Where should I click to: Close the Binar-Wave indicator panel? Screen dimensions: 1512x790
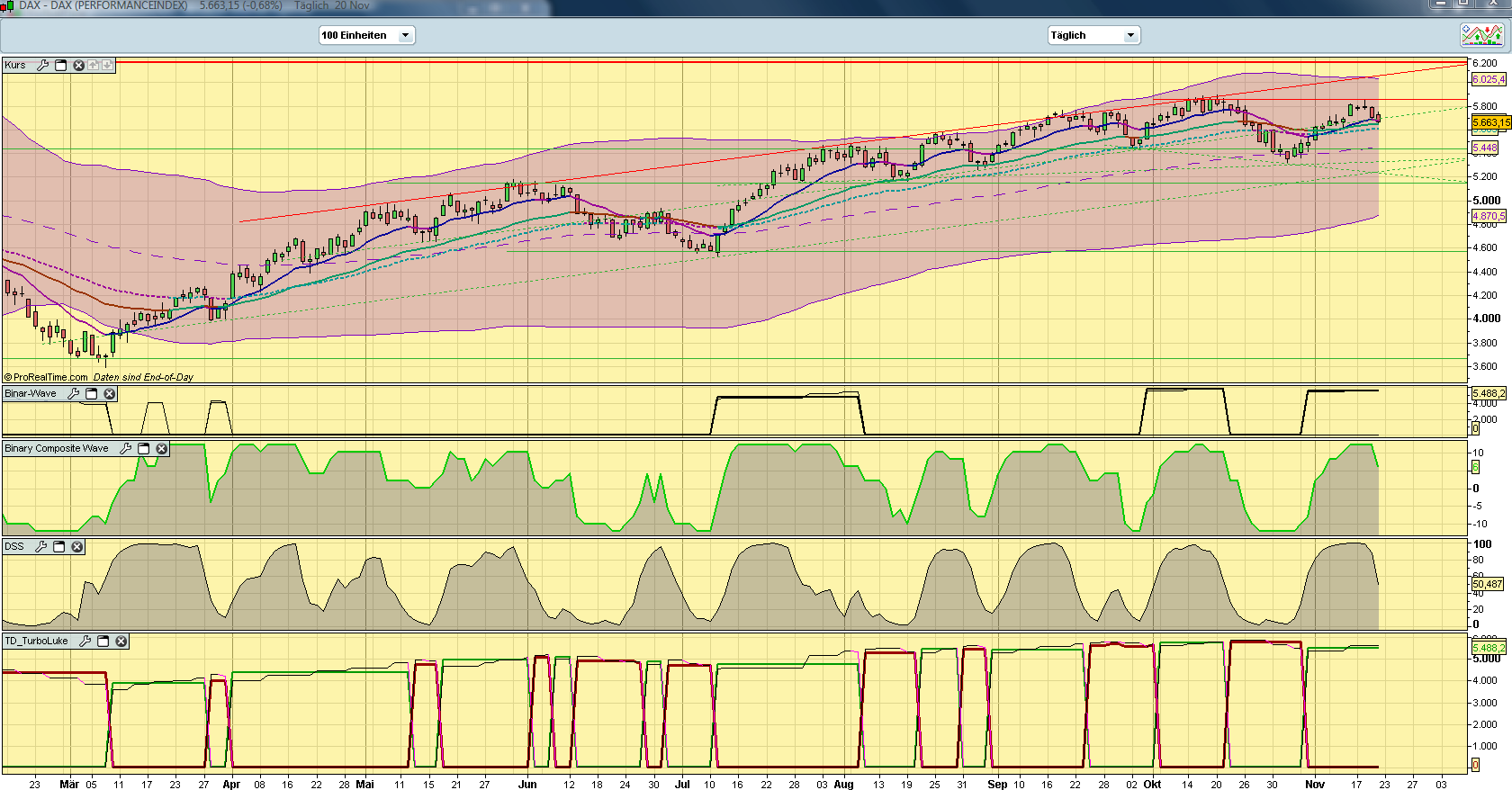pyautogui.click(x=110, y=394)
